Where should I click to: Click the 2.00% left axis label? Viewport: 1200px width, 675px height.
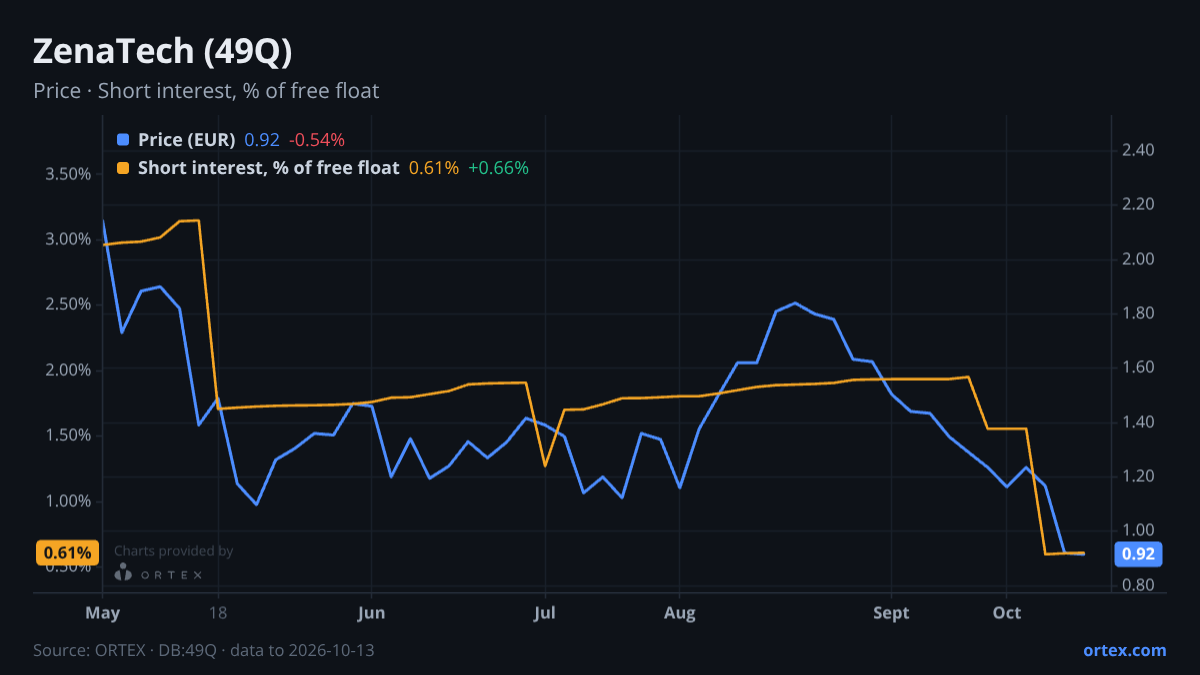pyautogui.click(x=68, y=370)
